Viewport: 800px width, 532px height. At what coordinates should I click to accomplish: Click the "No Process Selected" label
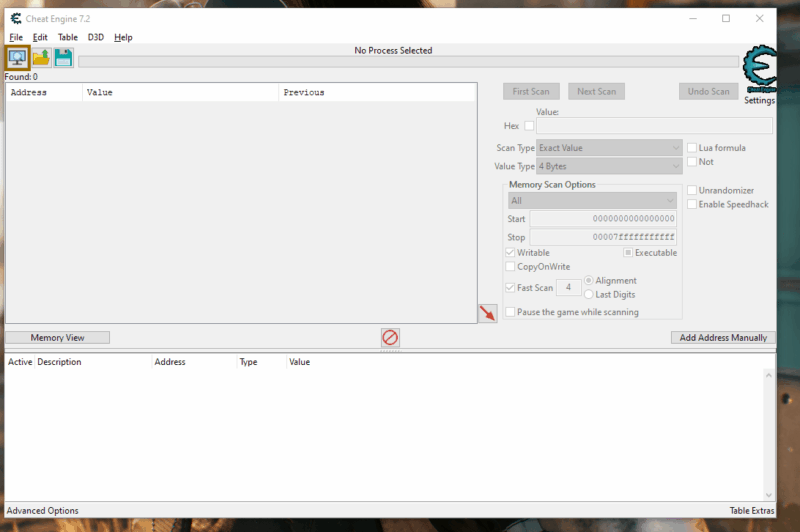pyautogui.click(x=393, y=50)
